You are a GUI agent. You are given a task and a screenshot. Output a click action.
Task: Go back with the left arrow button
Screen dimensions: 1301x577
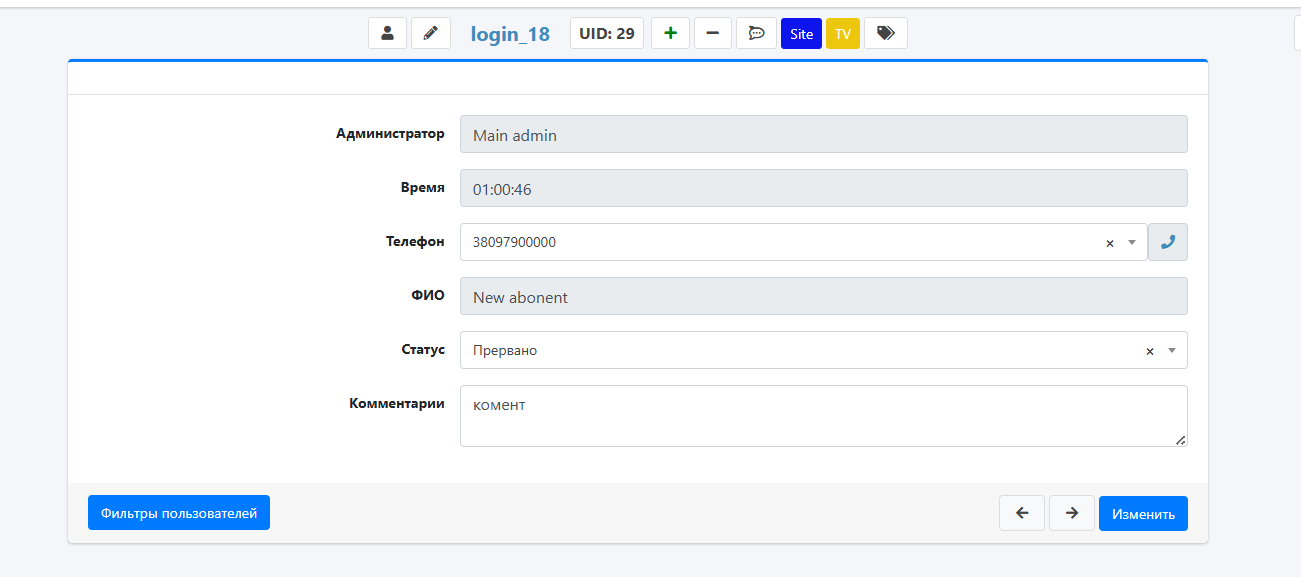coord(1022,513)
